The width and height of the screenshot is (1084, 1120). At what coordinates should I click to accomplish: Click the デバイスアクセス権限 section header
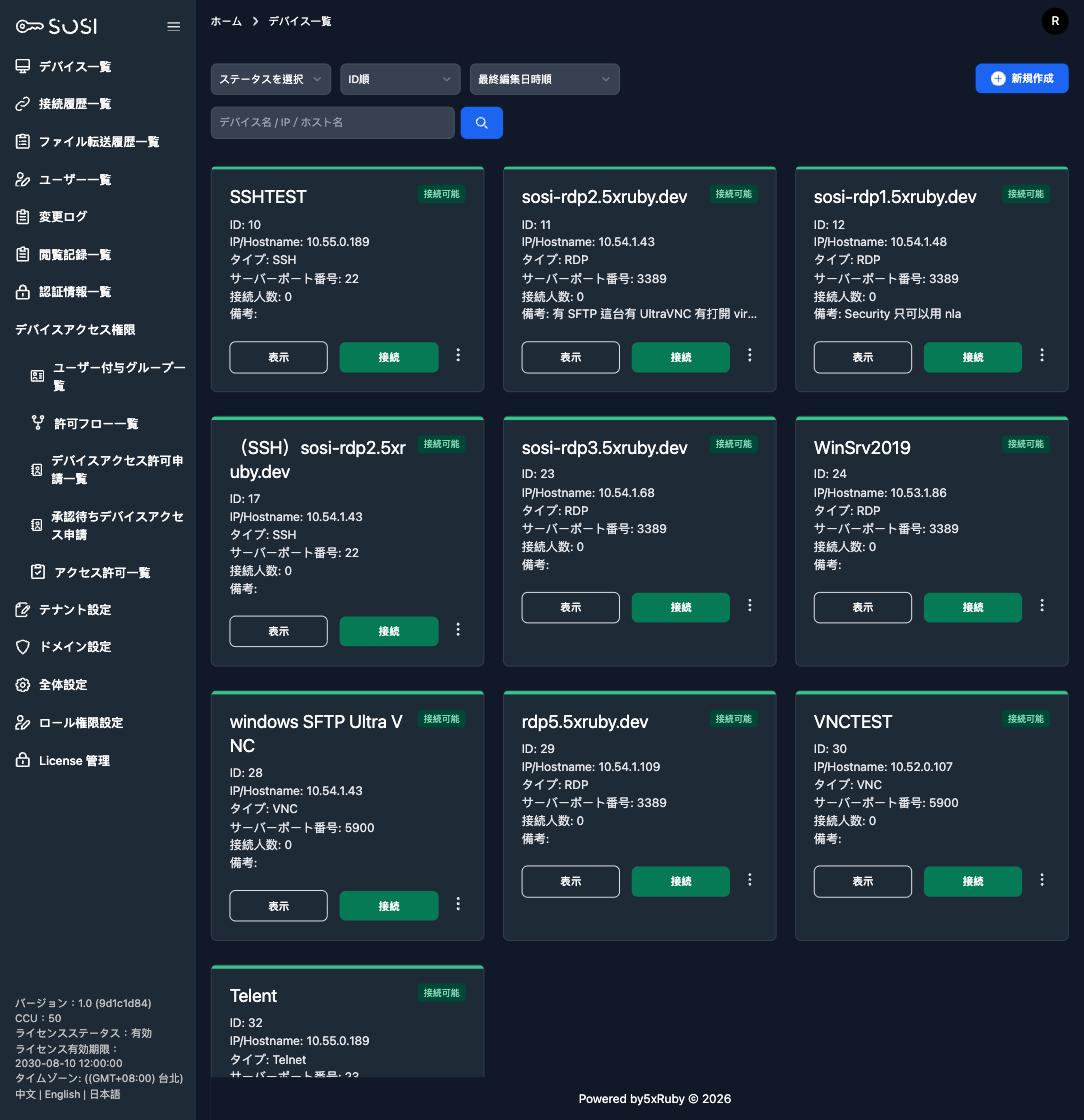pyautogui.click(x=75, y=329)
